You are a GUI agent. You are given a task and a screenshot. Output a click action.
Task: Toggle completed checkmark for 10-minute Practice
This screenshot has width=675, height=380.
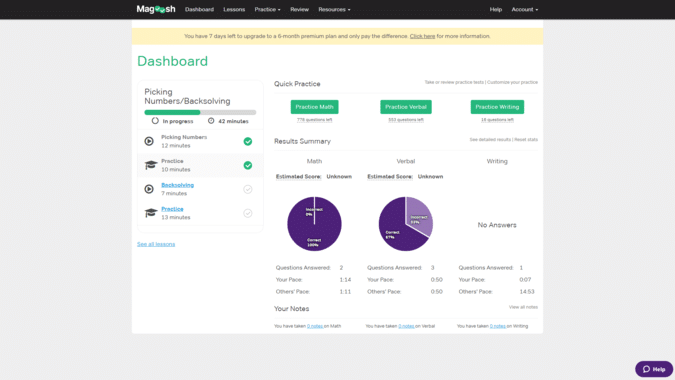click(248, 165)
